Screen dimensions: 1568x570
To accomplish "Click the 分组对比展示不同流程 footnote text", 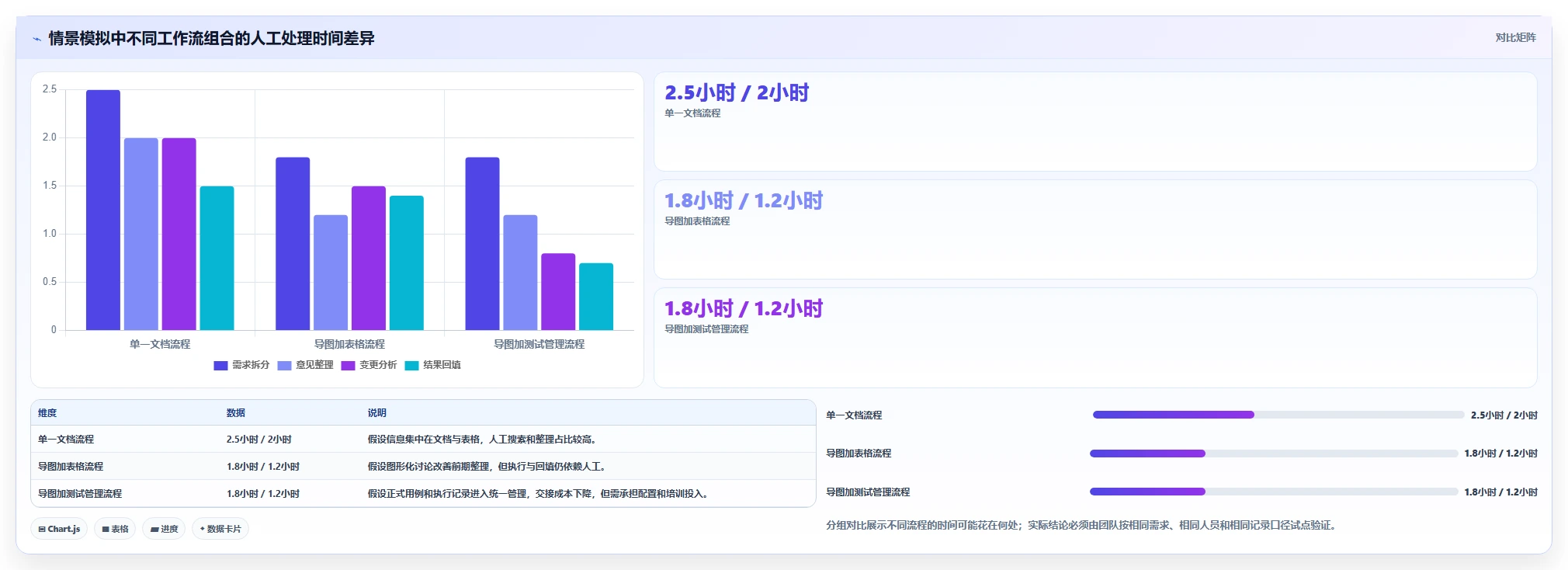I will coord(1083,526).
